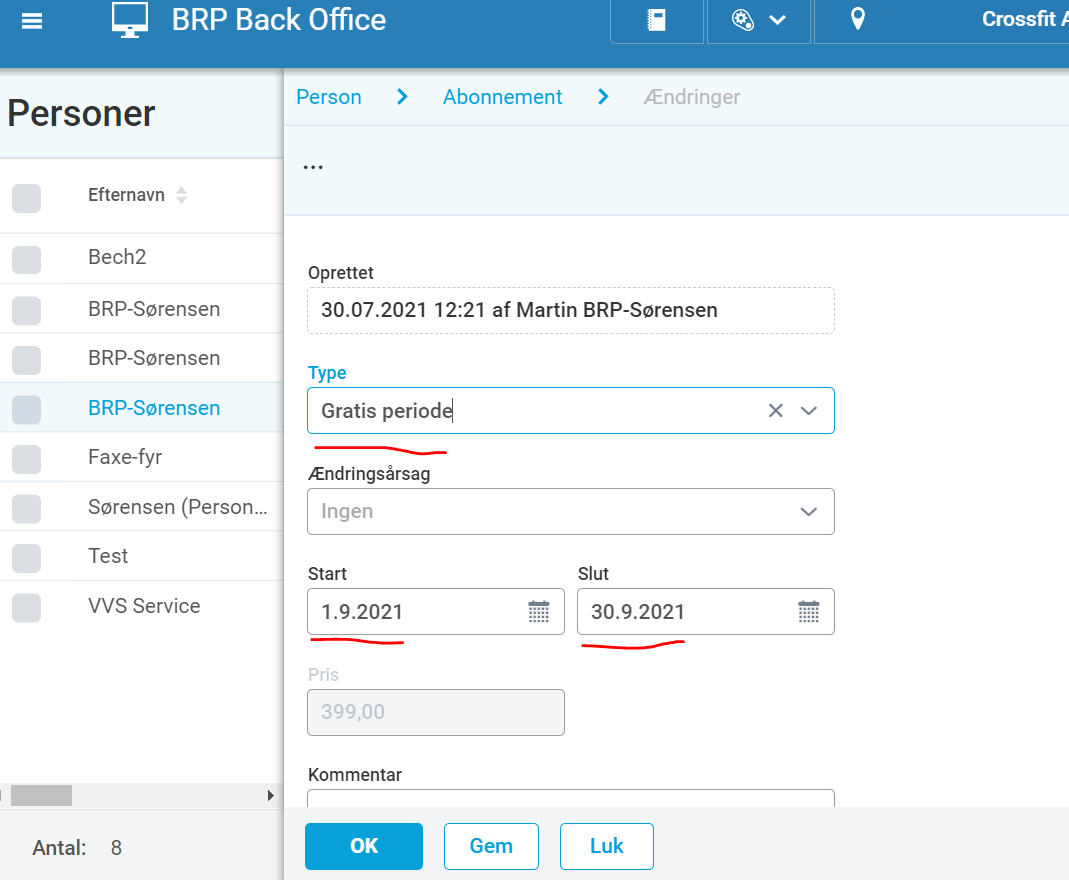Open Slut date calendar picker

click(809, 611)
